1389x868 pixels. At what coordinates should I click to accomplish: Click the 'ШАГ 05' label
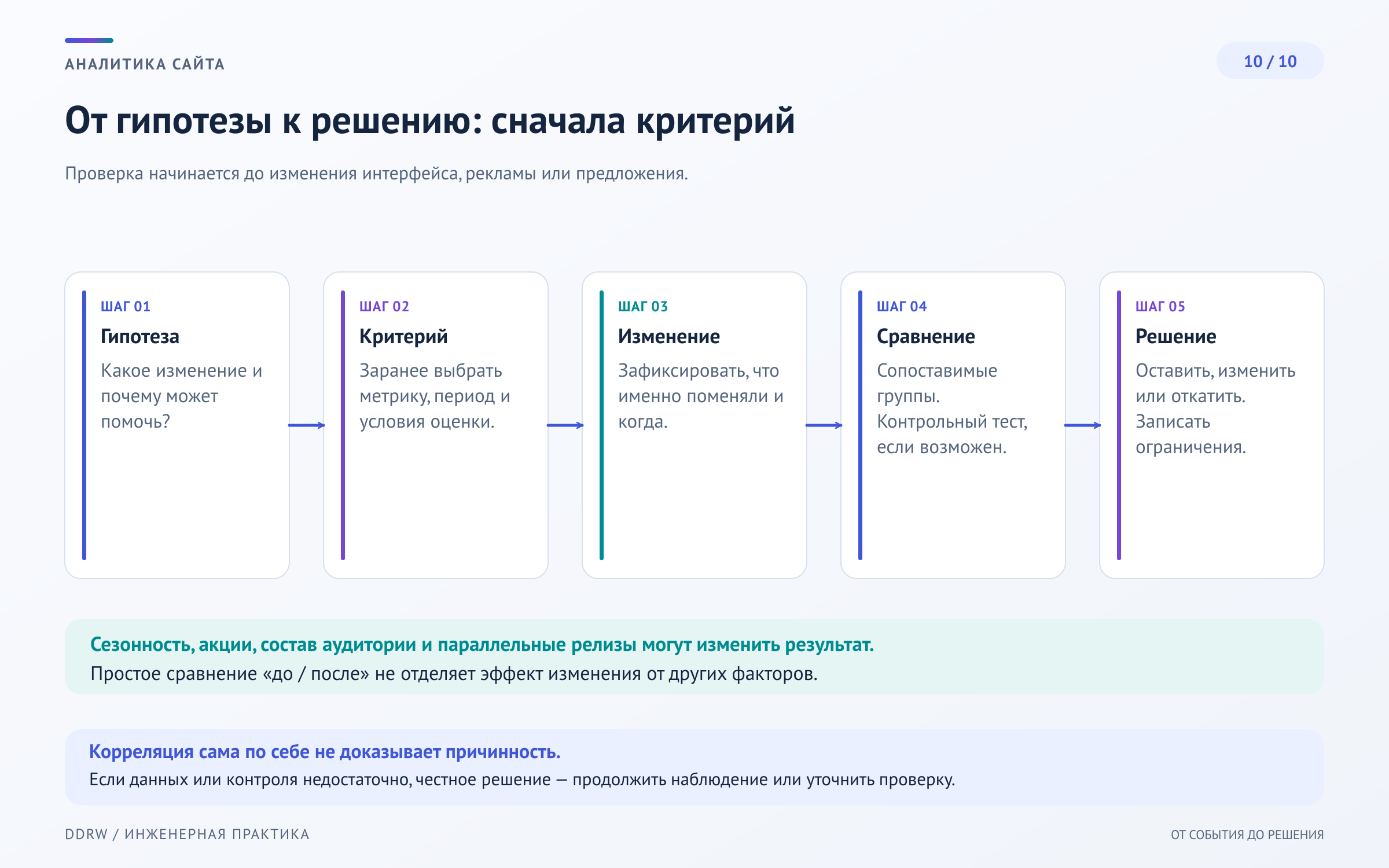pos(1160,307)
